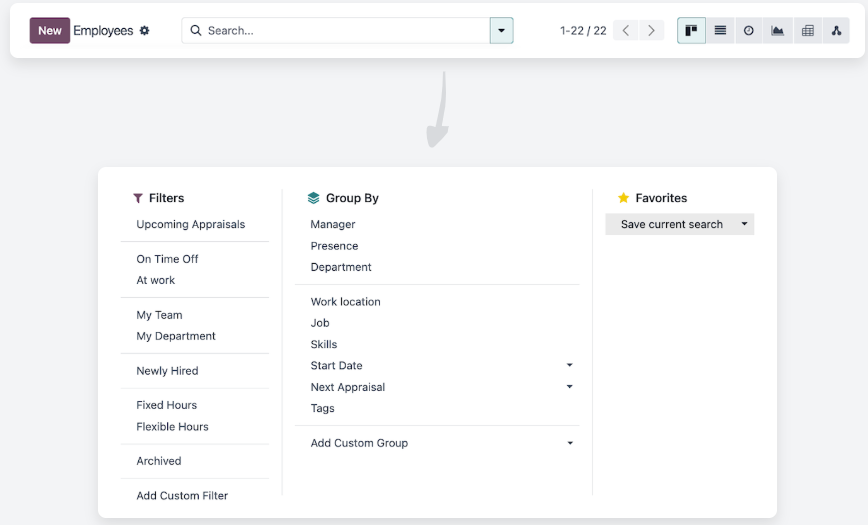Enable the Archived filter
The width and height of the screenshot is (868, 525).
tap(159, 461)
